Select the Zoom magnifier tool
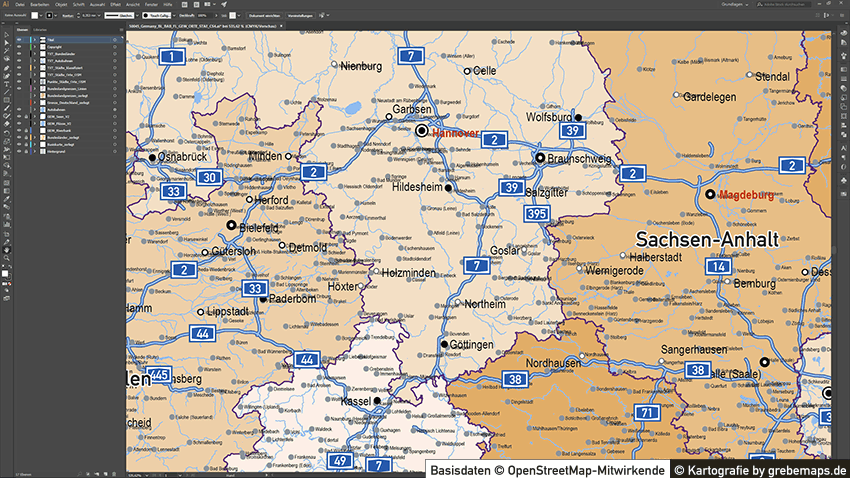 coord(6,257)
